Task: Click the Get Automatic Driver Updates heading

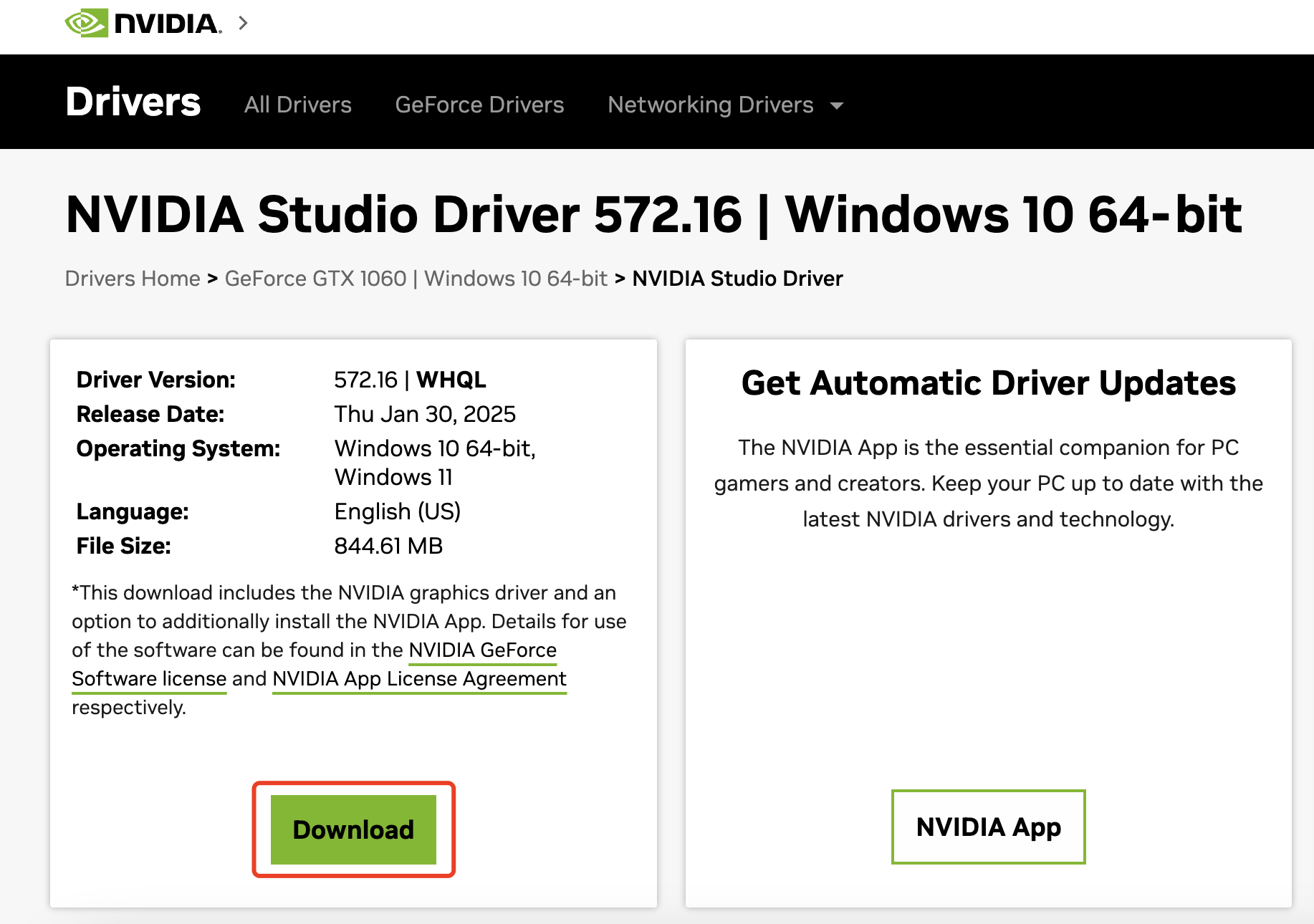Action: click(988, 383)
